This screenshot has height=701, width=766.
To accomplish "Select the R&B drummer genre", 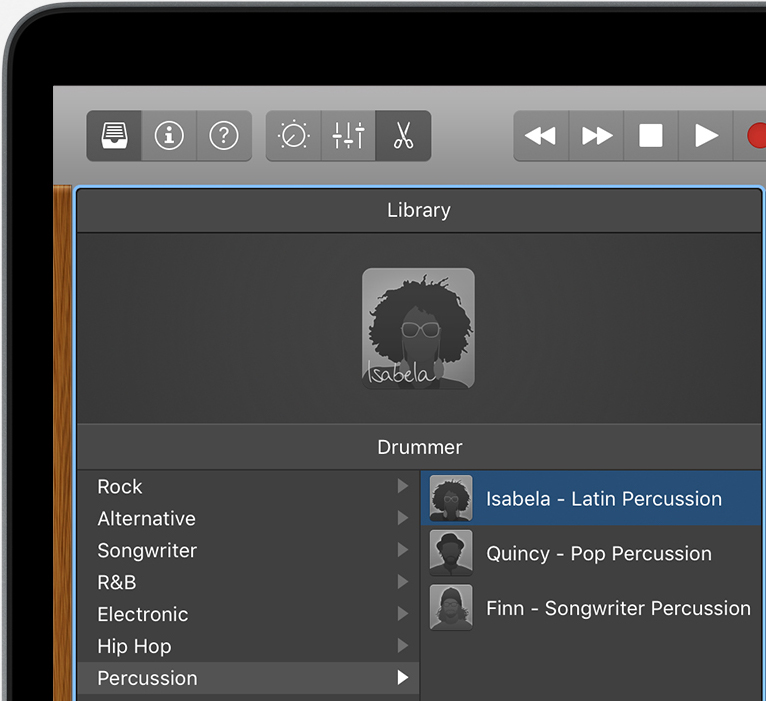I will click(248, 582).
